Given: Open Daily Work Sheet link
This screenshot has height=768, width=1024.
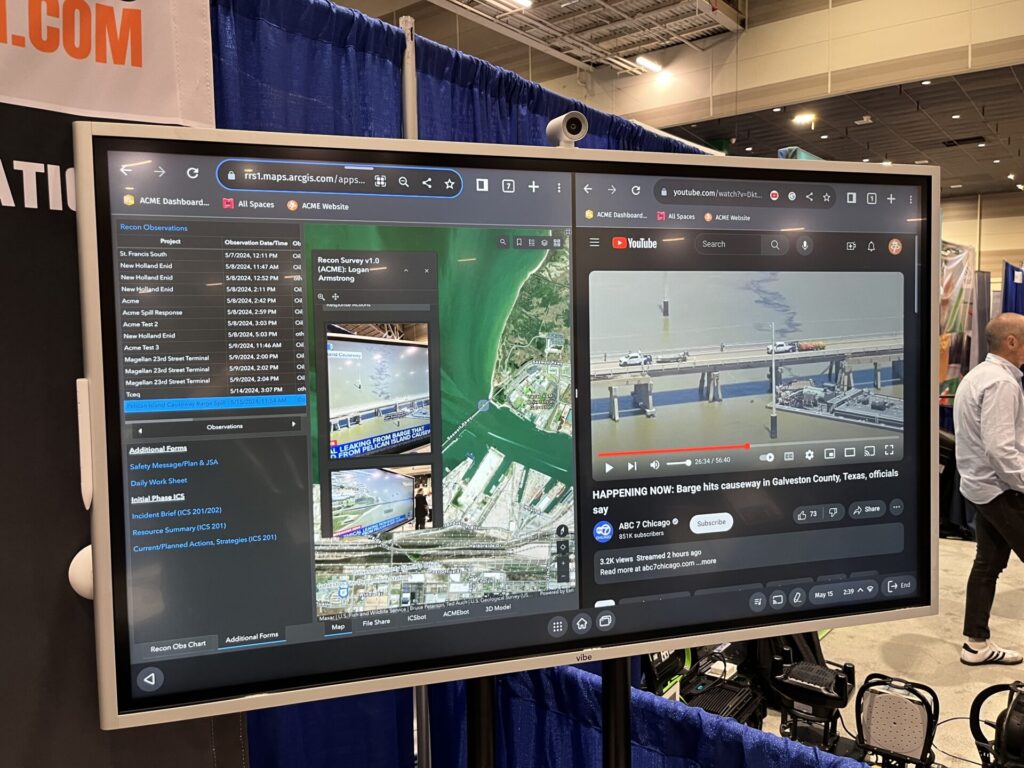Looking at the screenshot, I should [x=159, y=481].
